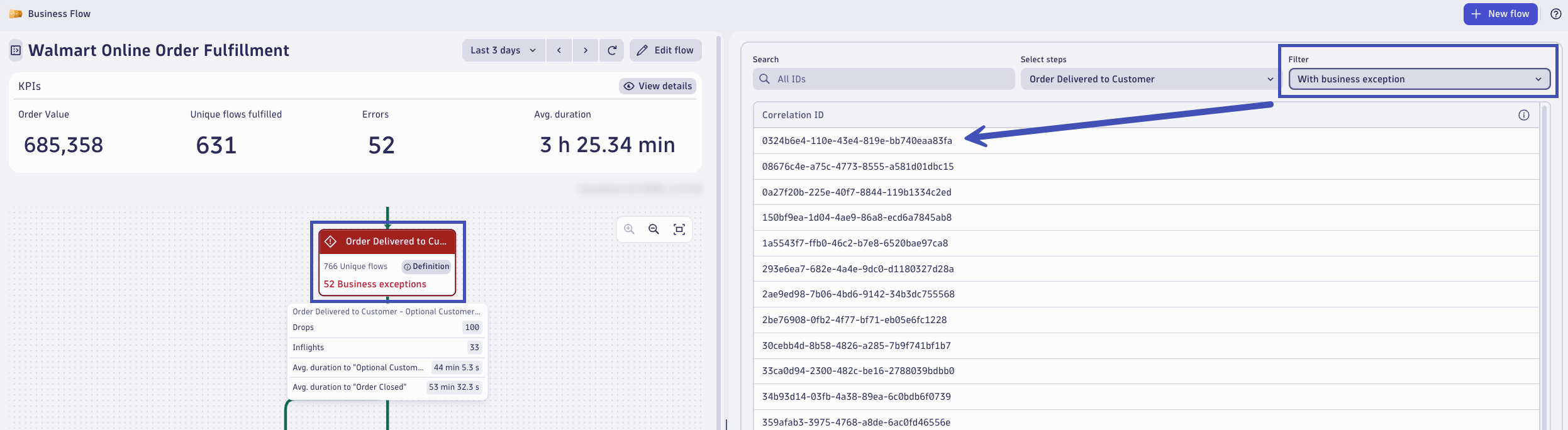Click the 53 min 32.3 s duration value
This screenshot has width=1568, height=430.
click(x=454, y=387)
